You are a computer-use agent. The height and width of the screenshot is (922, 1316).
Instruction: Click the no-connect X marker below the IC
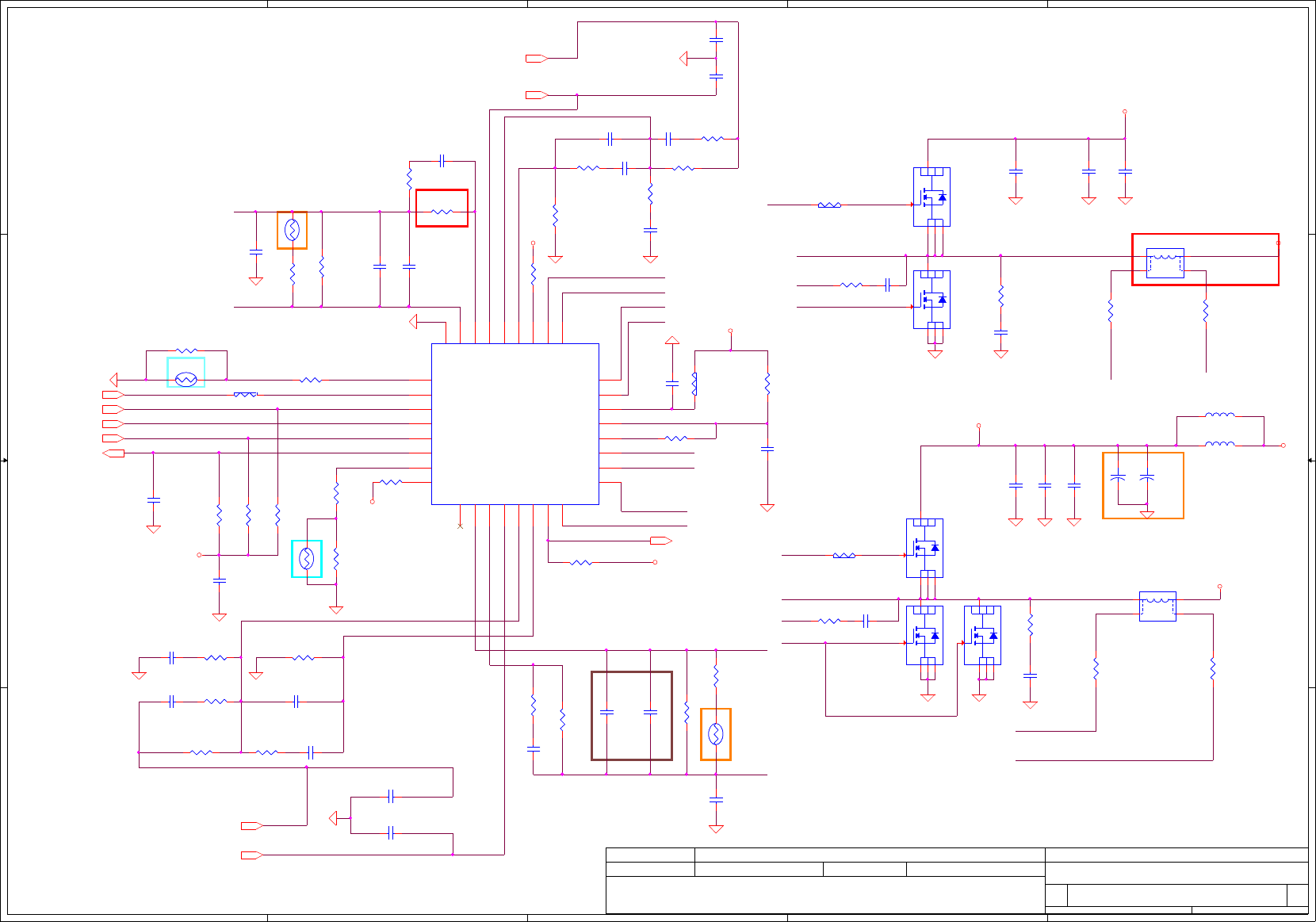click(460, 526)
